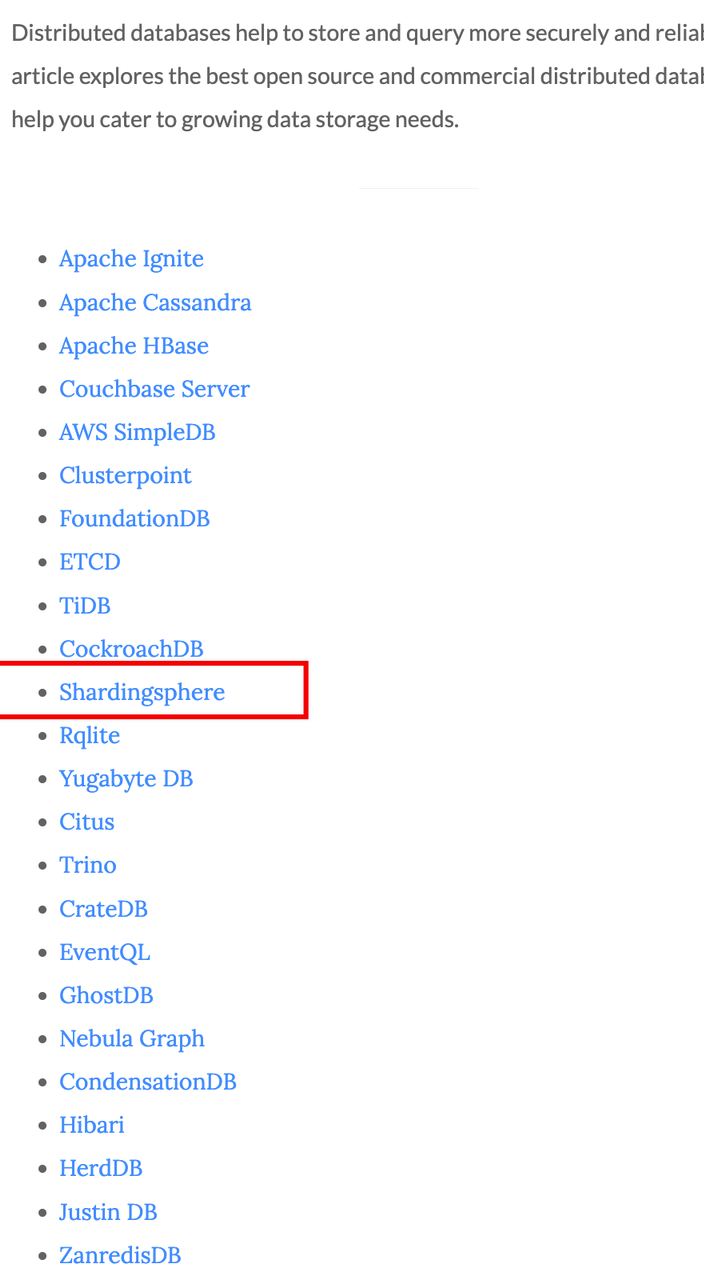Jump to EventQL section
704x1280 pixels.
(104, 952)
